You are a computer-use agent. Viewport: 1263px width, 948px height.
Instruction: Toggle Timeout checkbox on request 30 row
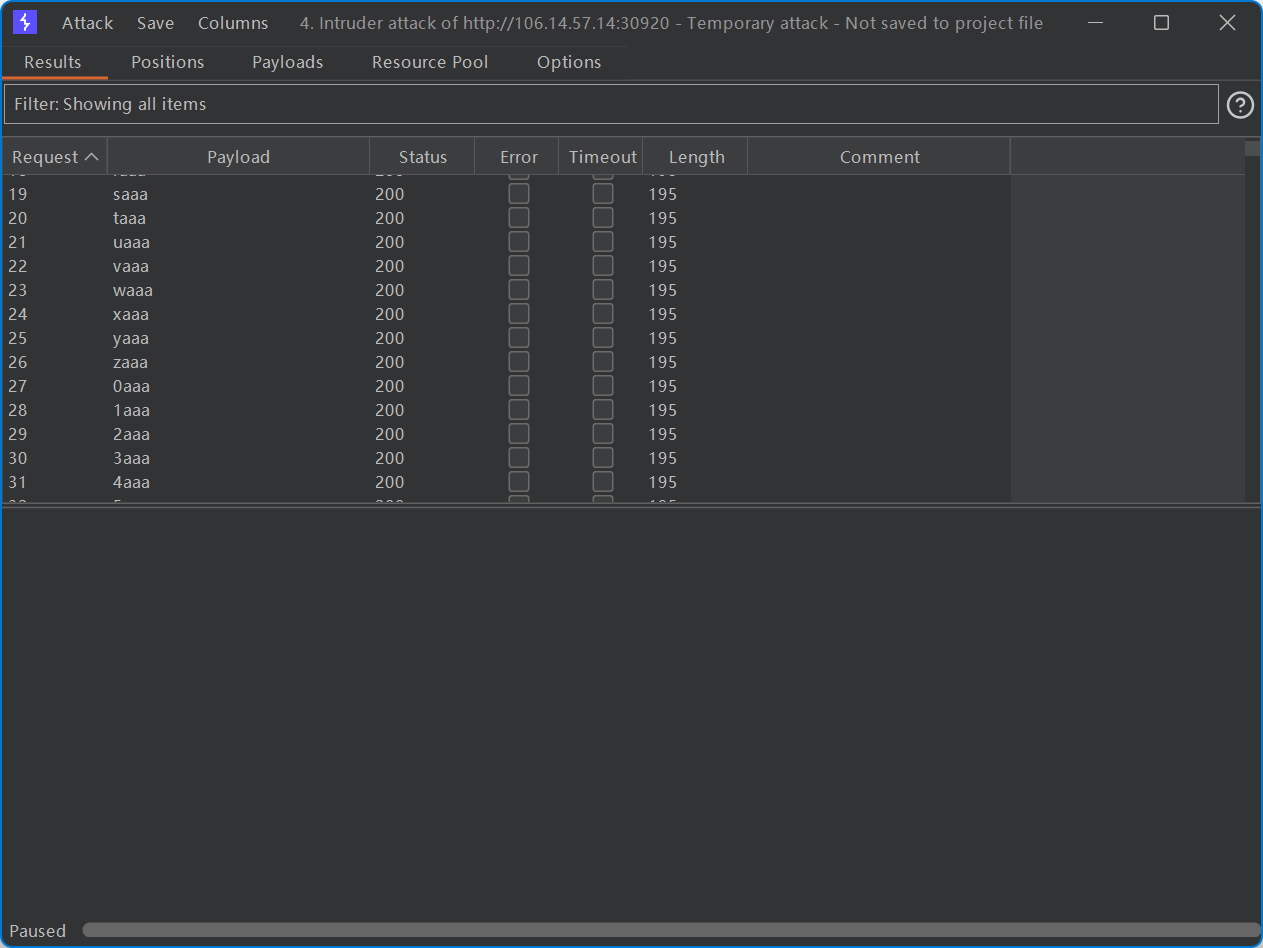coord(603,458)
